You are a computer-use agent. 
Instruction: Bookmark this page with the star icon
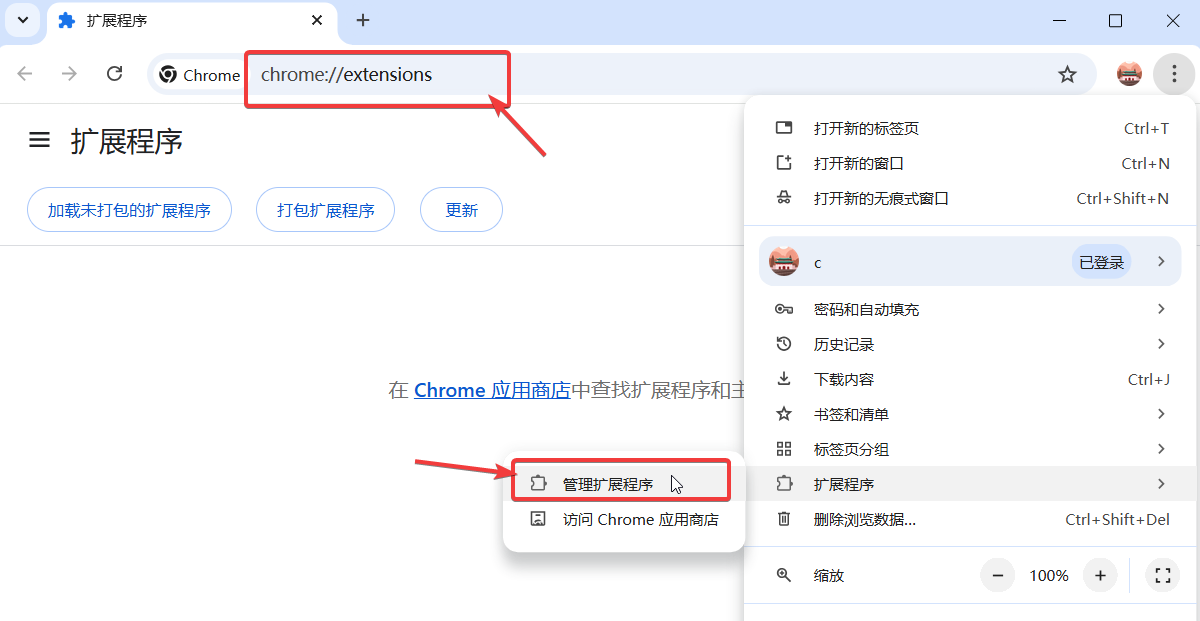1067,74
